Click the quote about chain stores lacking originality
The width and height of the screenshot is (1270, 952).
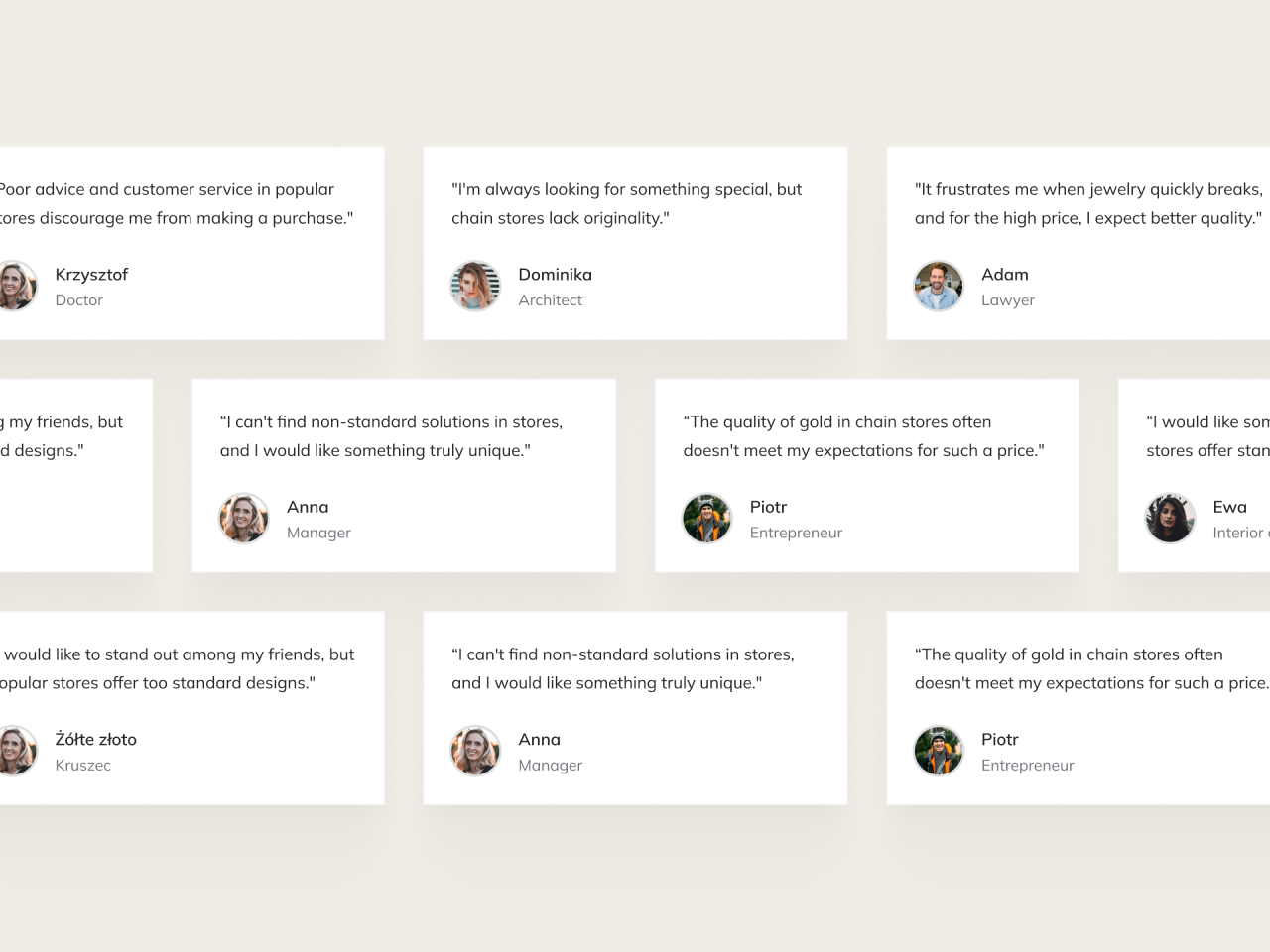(627, 203)
